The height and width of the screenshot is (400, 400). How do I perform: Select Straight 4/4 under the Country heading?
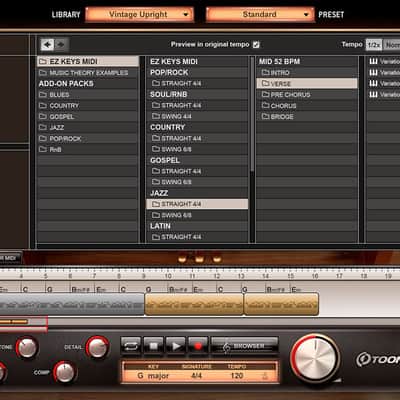(x=197, y=138)
